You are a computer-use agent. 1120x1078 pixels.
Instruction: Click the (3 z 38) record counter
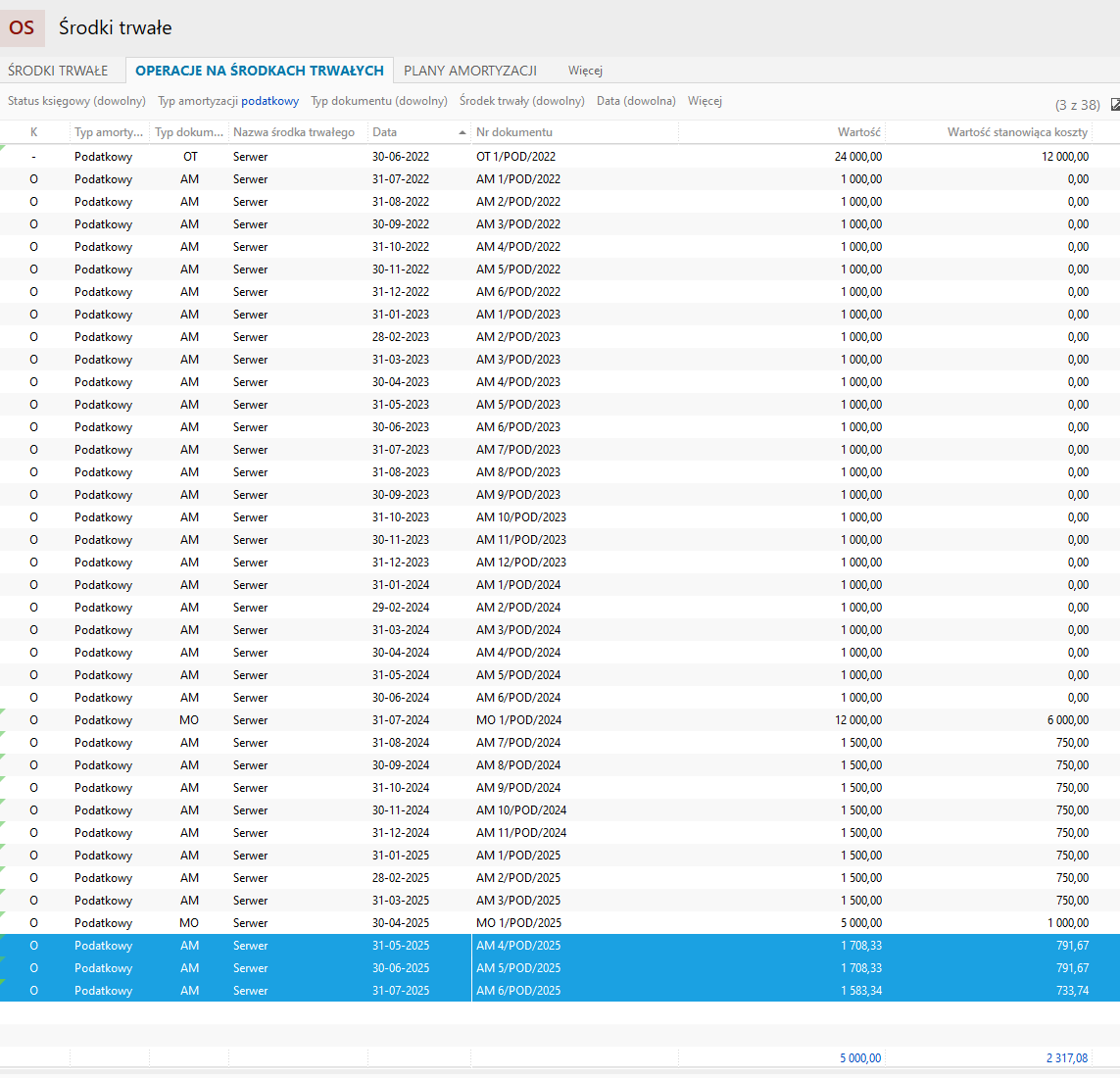click(1077, 105)
